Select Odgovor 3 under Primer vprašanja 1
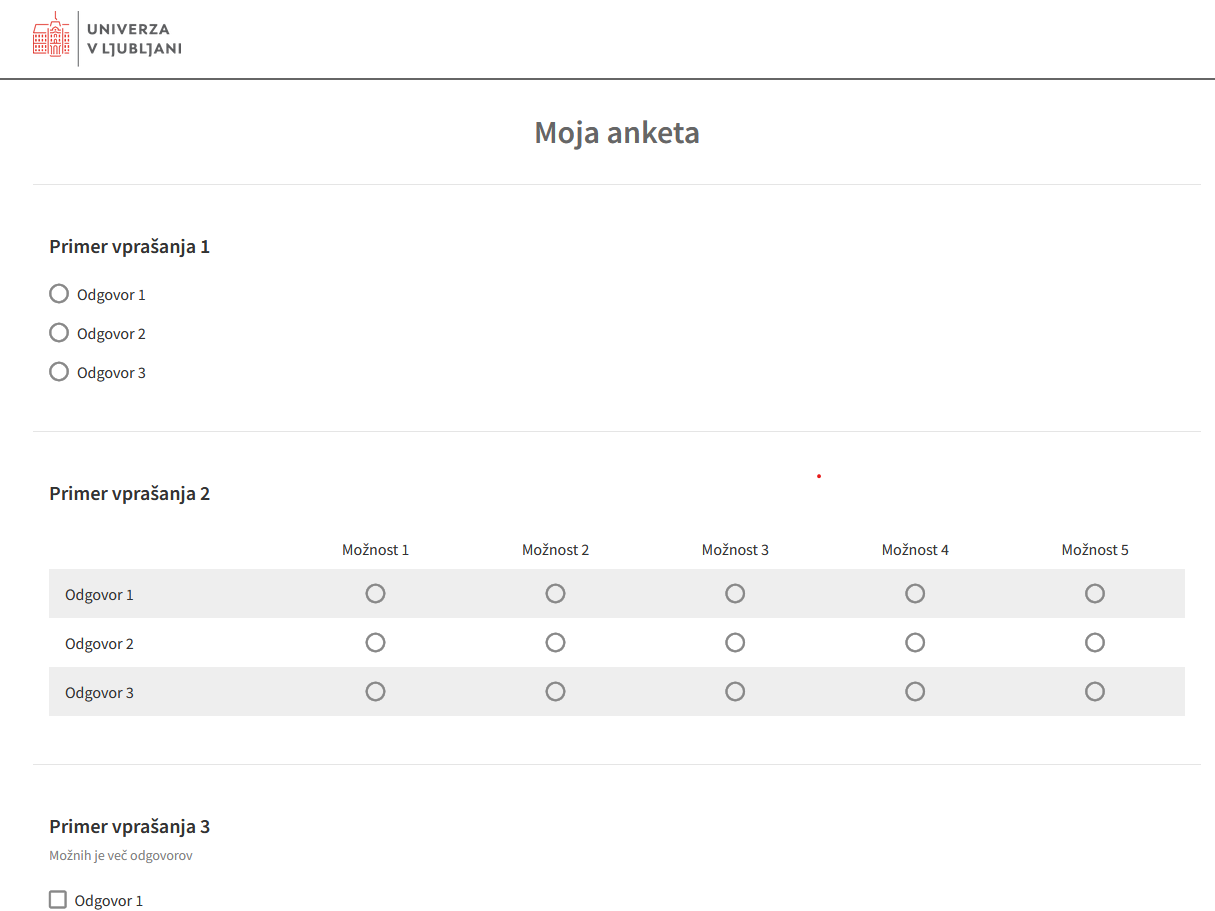 [x=59, y=372]
